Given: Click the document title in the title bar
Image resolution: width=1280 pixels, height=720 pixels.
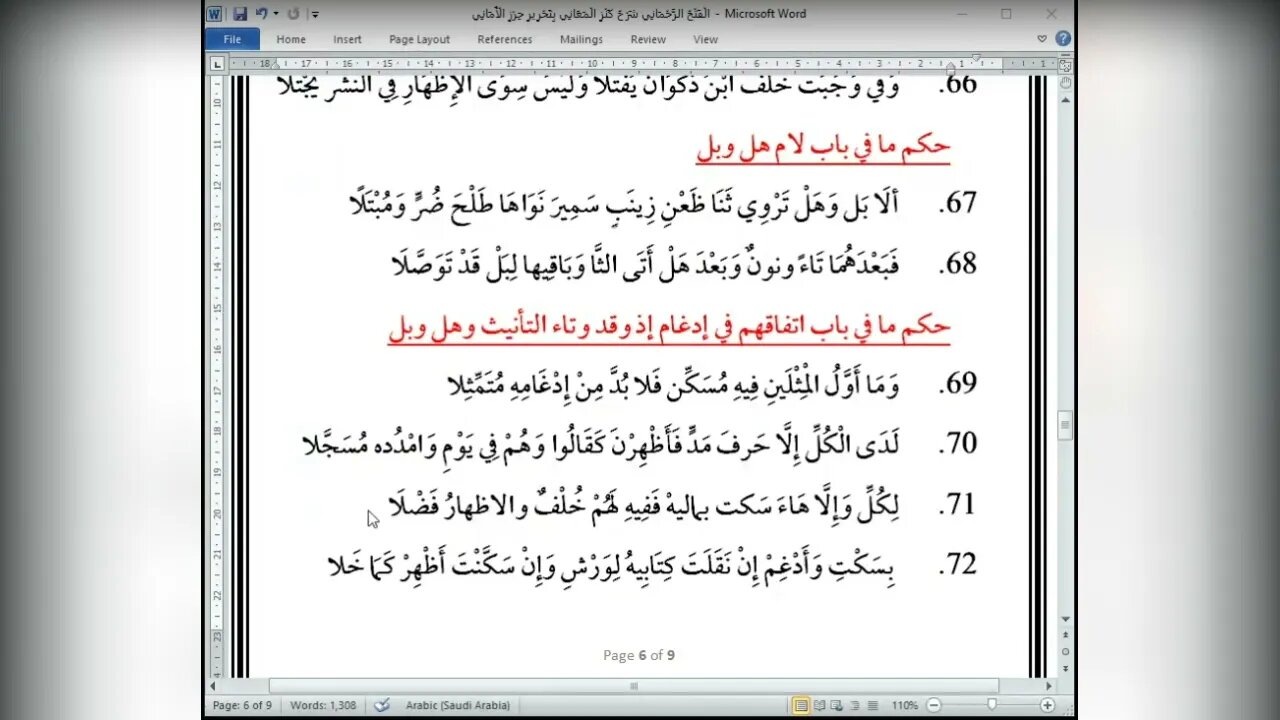Looking at the screenshot, I should coord(639,14).
